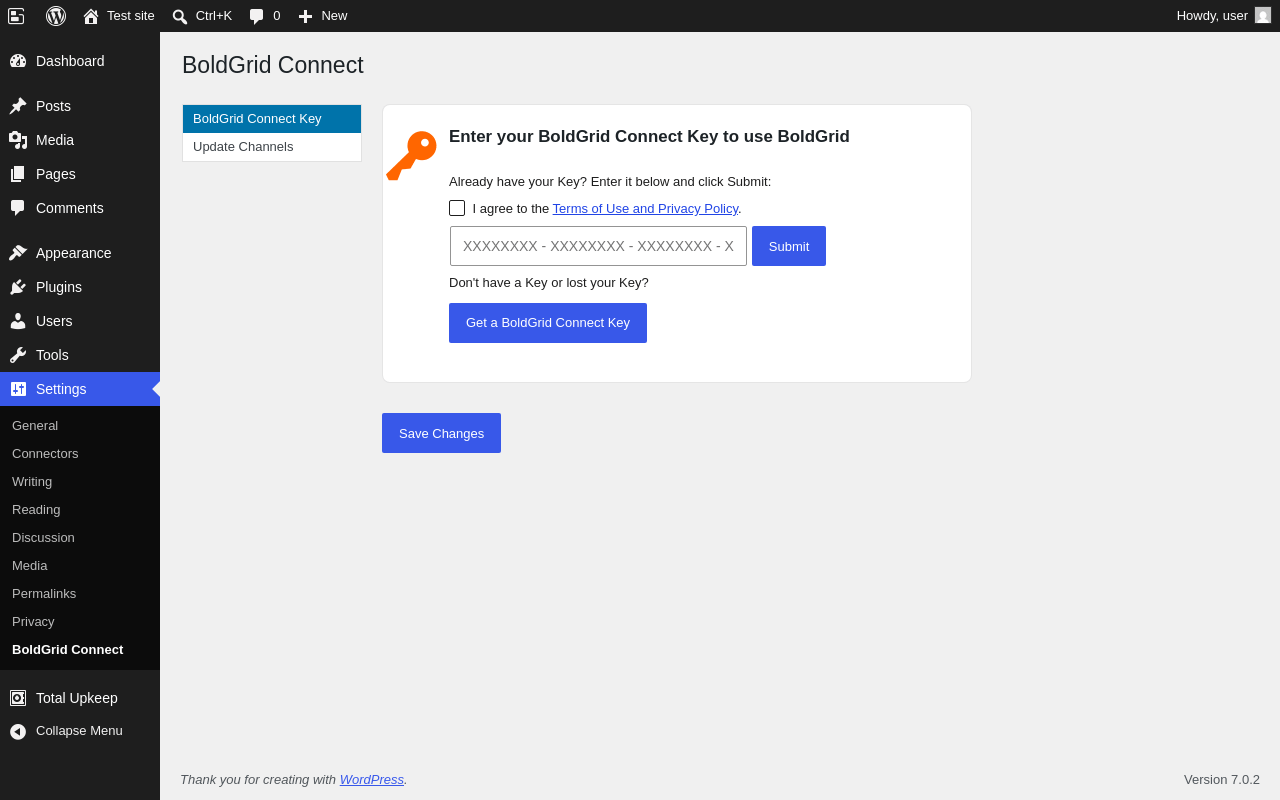Open the Comments sidebar menu label

coord(70,208)
